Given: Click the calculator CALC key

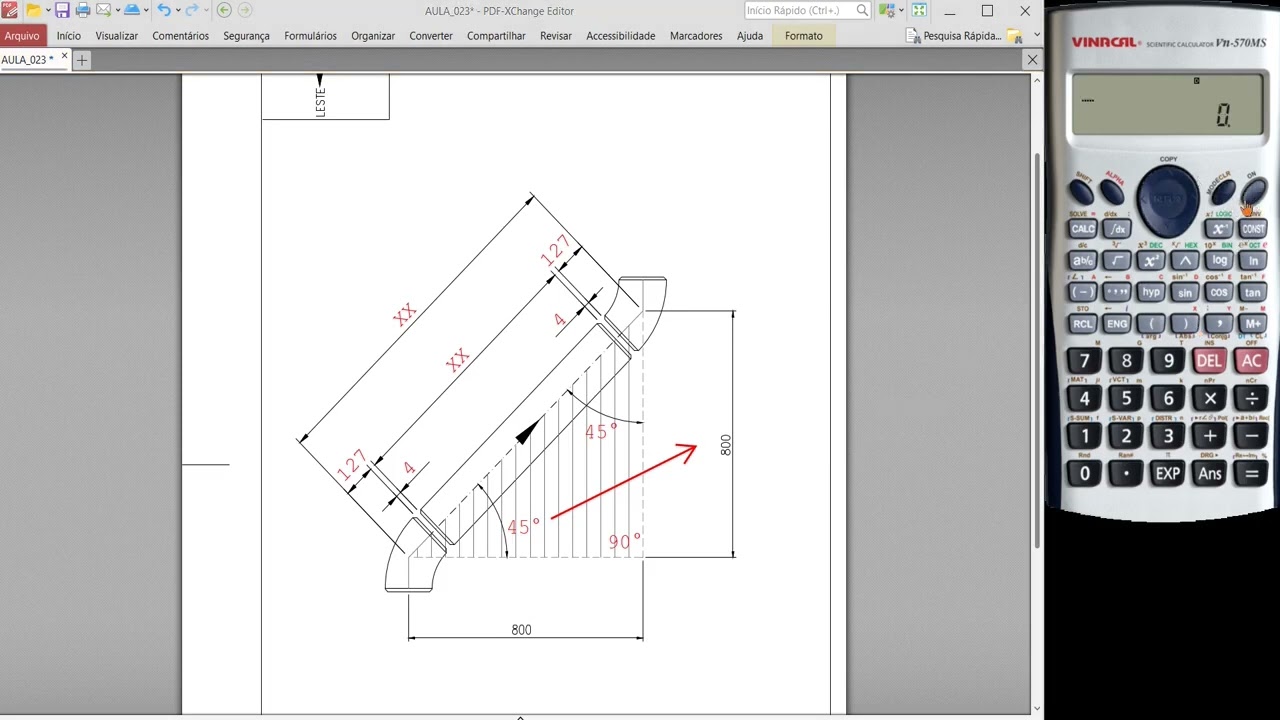Looking at the screenshot, I should tap(1083, 229).
